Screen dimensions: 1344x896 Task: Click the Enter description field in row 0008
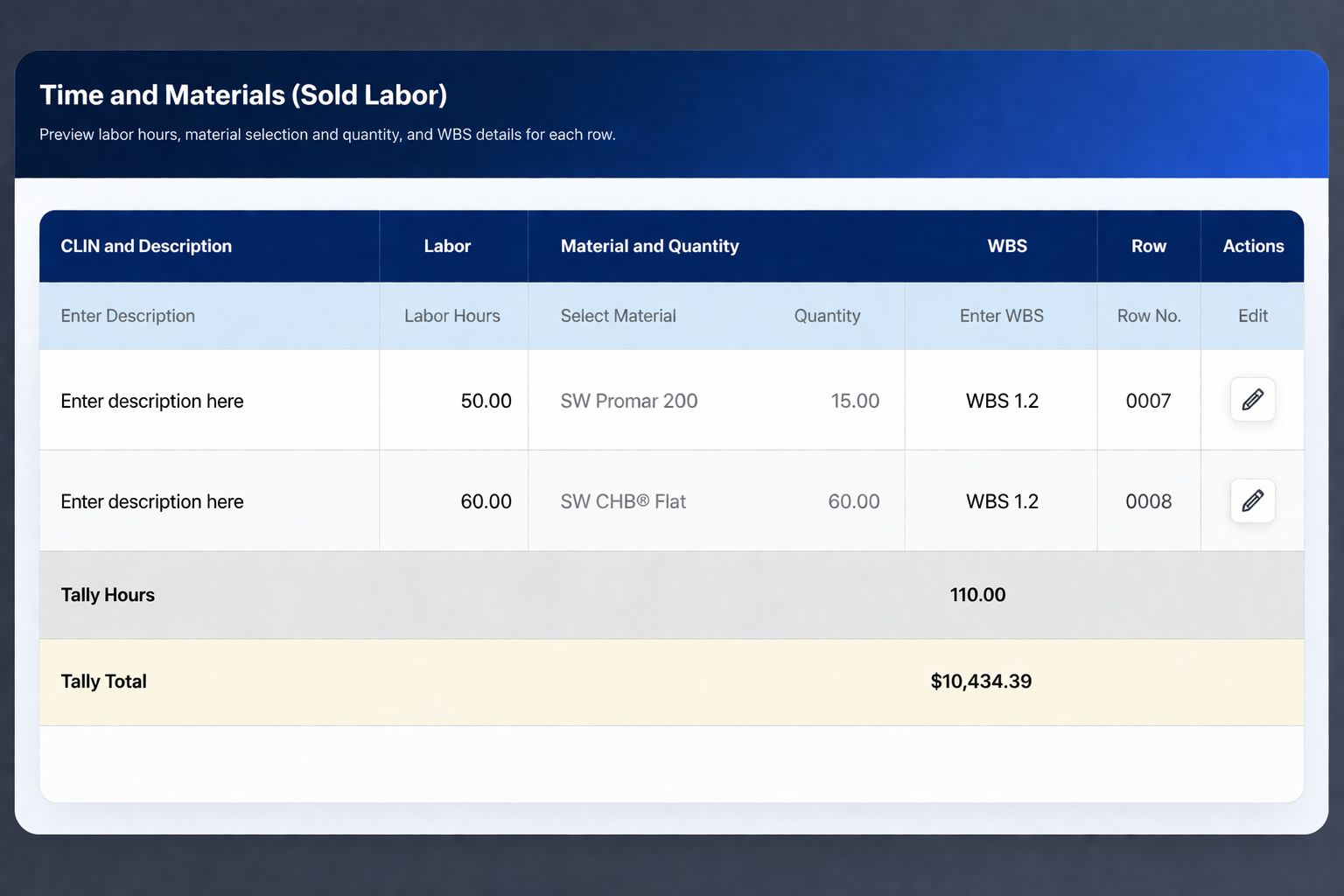(151, 501)
